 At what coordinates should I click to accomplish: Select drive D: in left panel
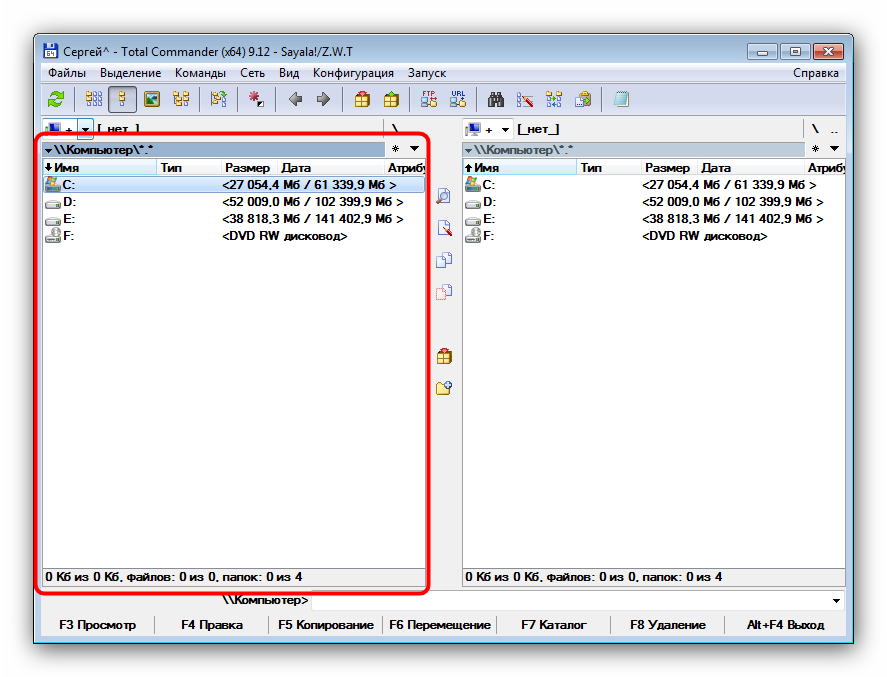click(x=234, y=202)
